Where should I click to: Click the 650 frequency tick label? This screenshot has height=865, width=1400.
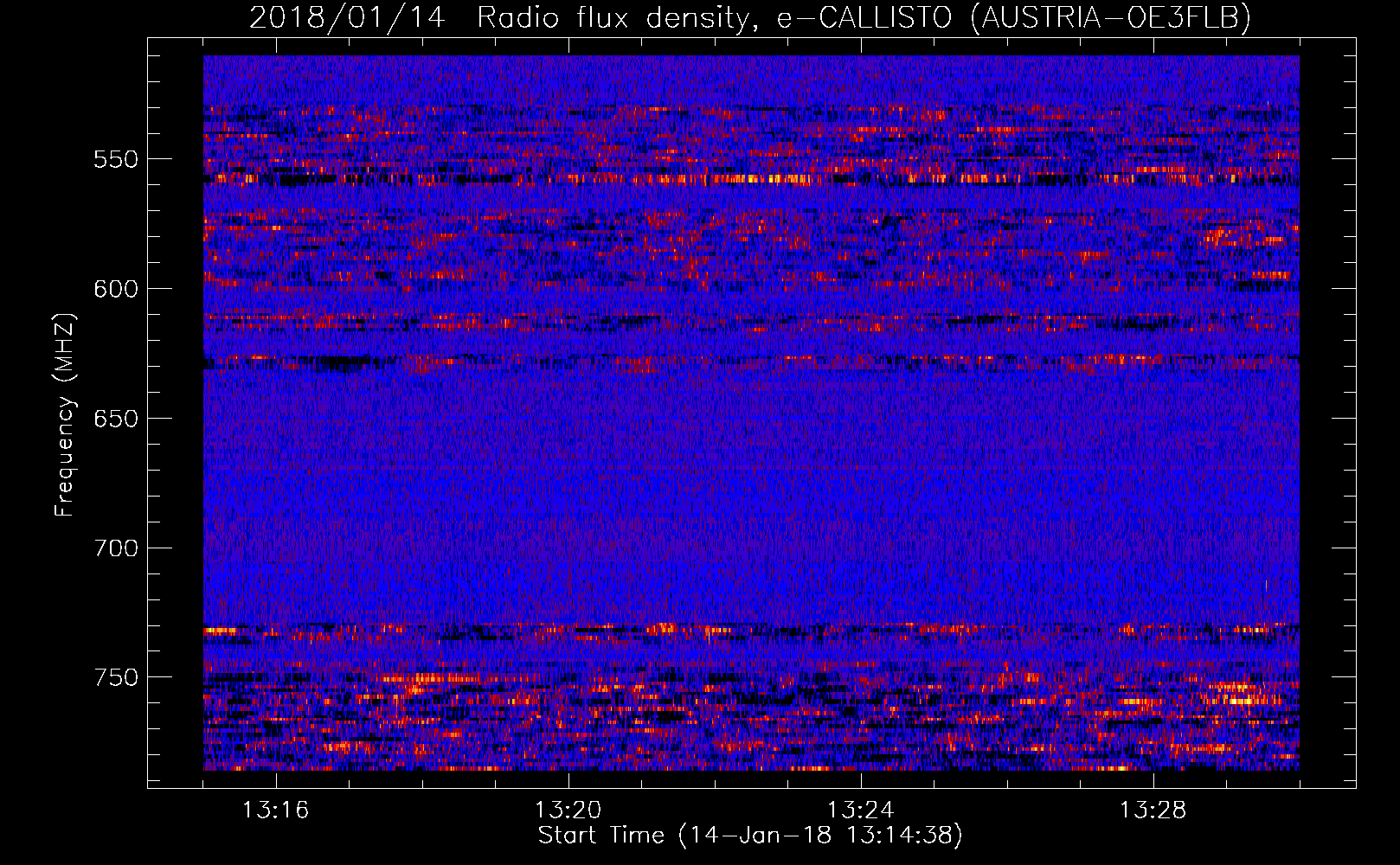(x=116, y=420)
